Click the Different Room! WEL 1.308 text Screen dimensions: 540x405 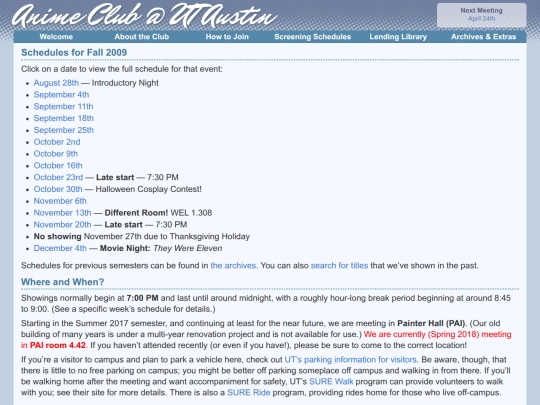click(158, 213)
